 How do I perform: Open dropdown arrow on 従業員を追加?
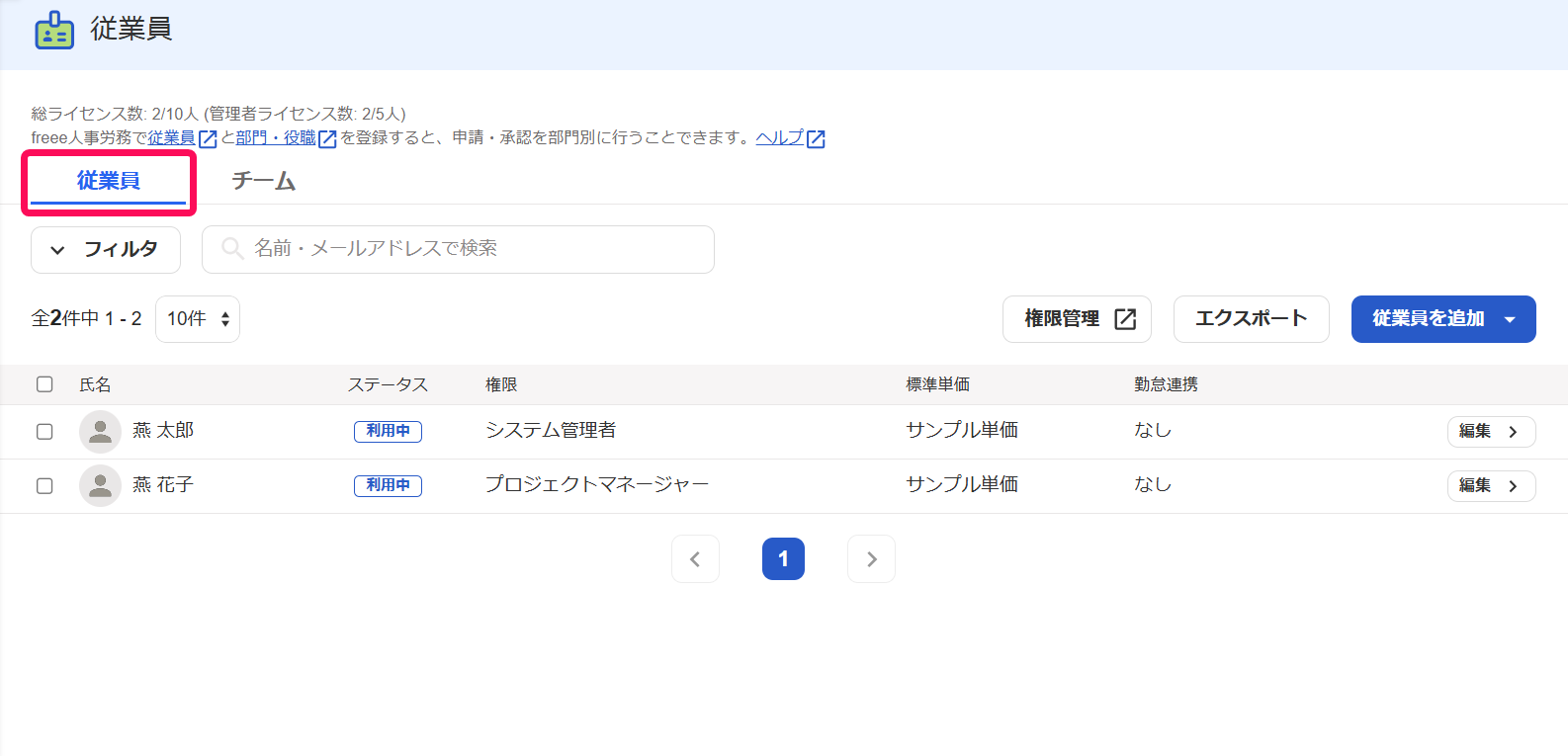tap(1510, 319)
